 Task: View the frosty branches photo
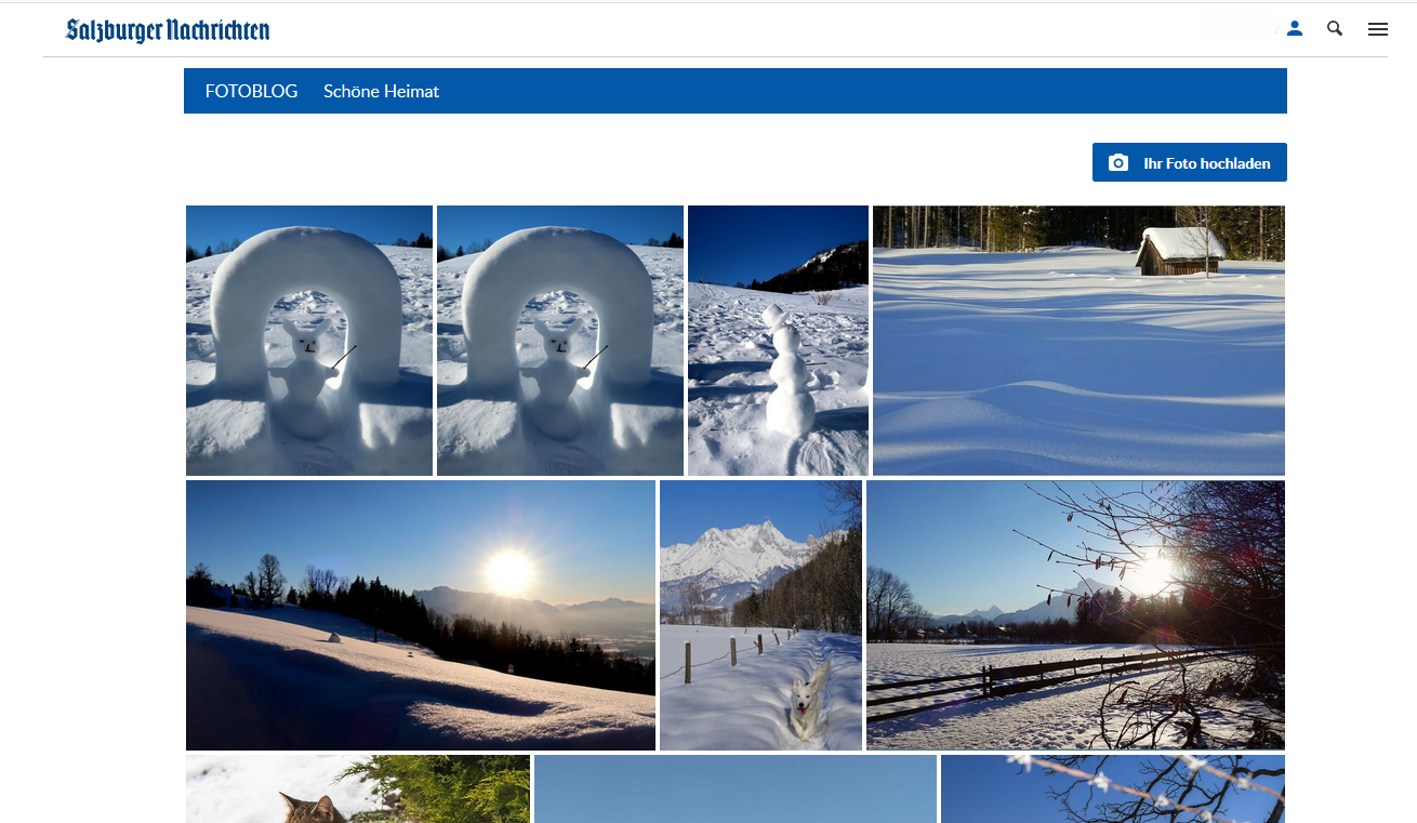(x=1112, y=790)
